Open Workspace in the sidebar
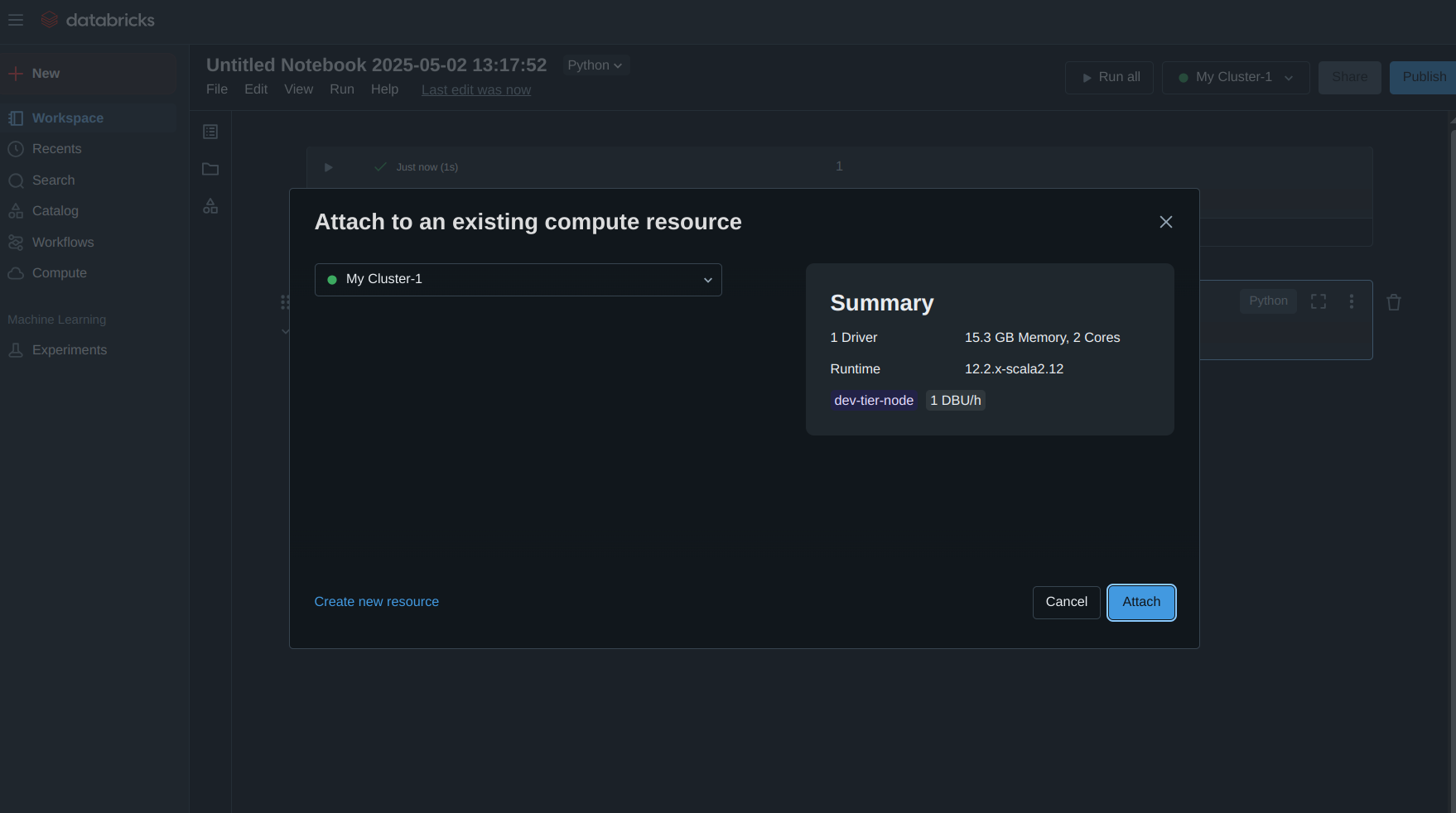 coord(88,118)
